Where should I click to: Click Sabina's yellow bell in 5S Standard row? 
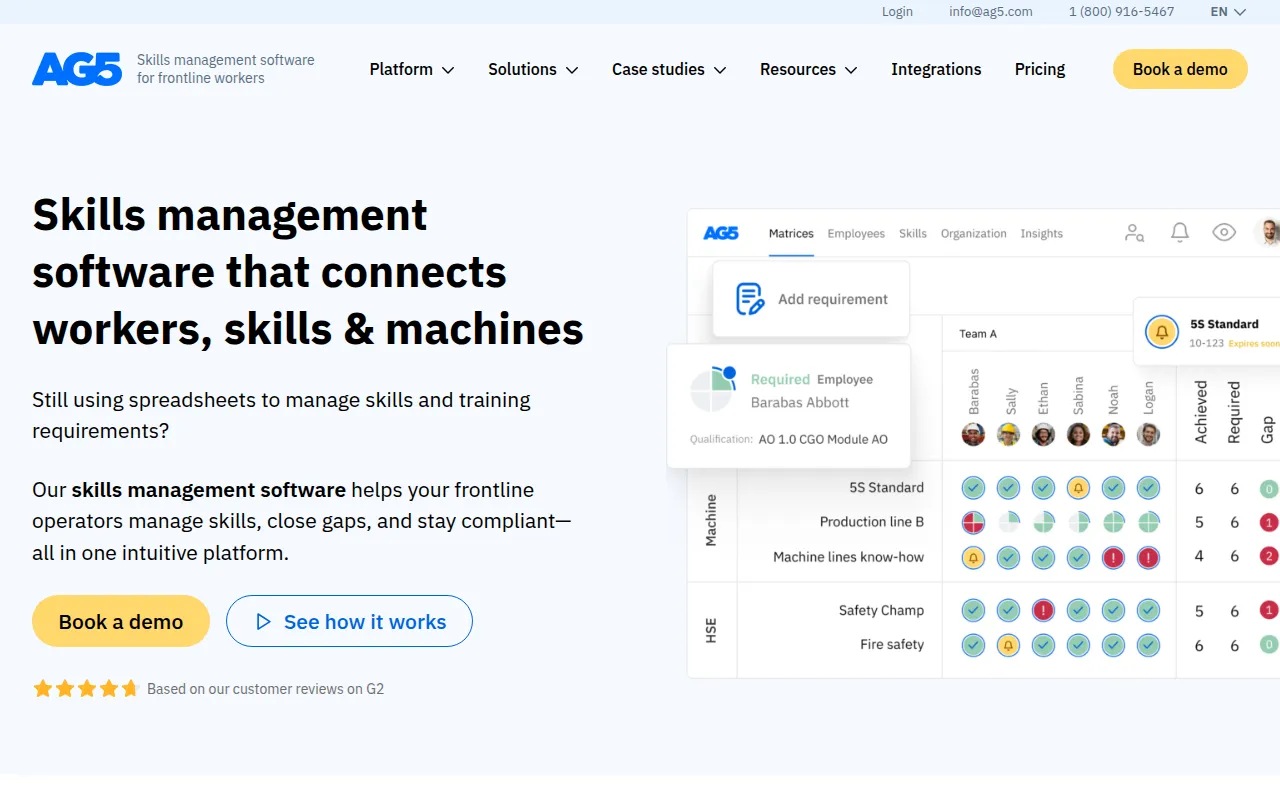pos(1078,488)
